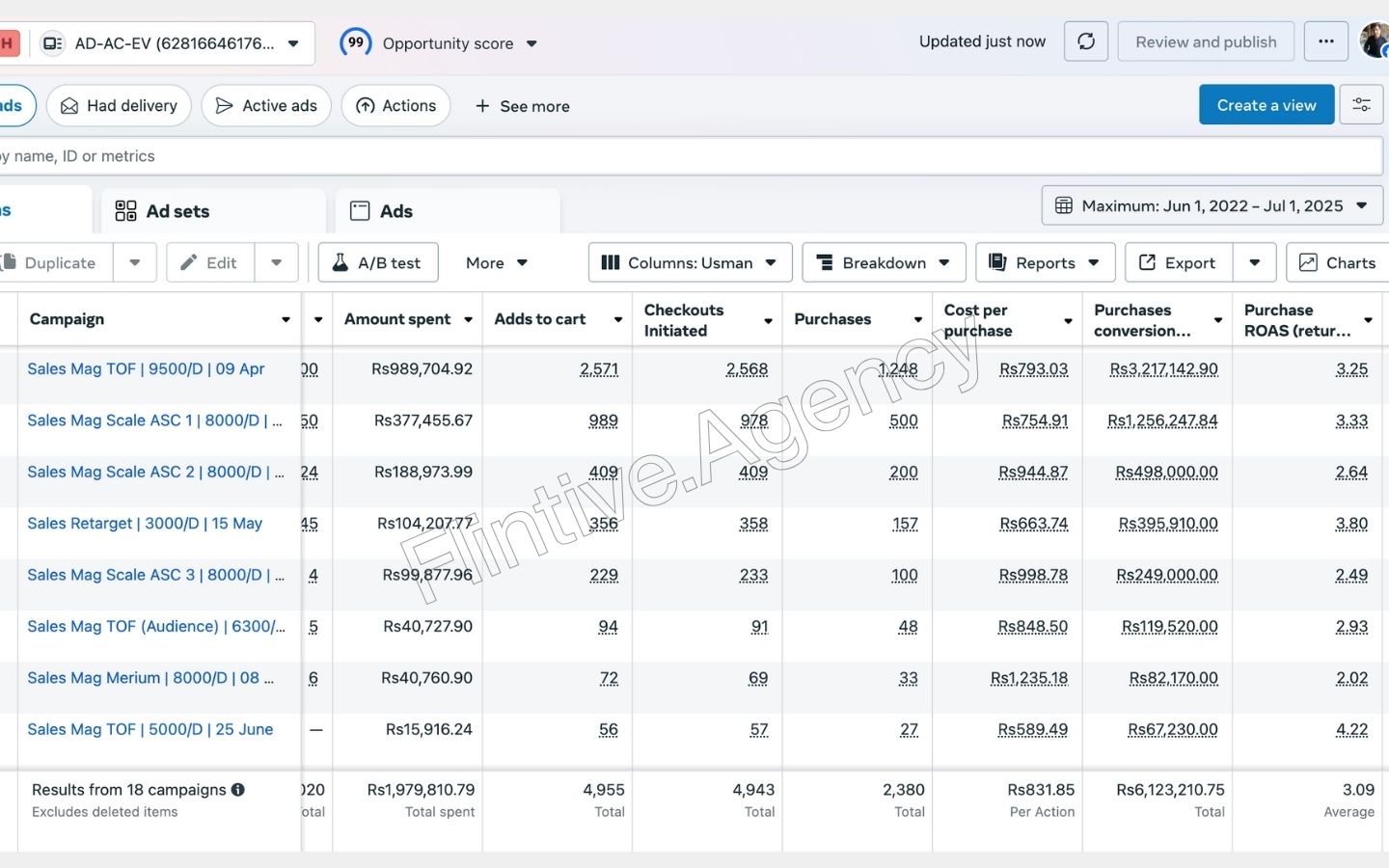Click the Create a view button
1389x868 pixels.
click(x=1266, y=105)
